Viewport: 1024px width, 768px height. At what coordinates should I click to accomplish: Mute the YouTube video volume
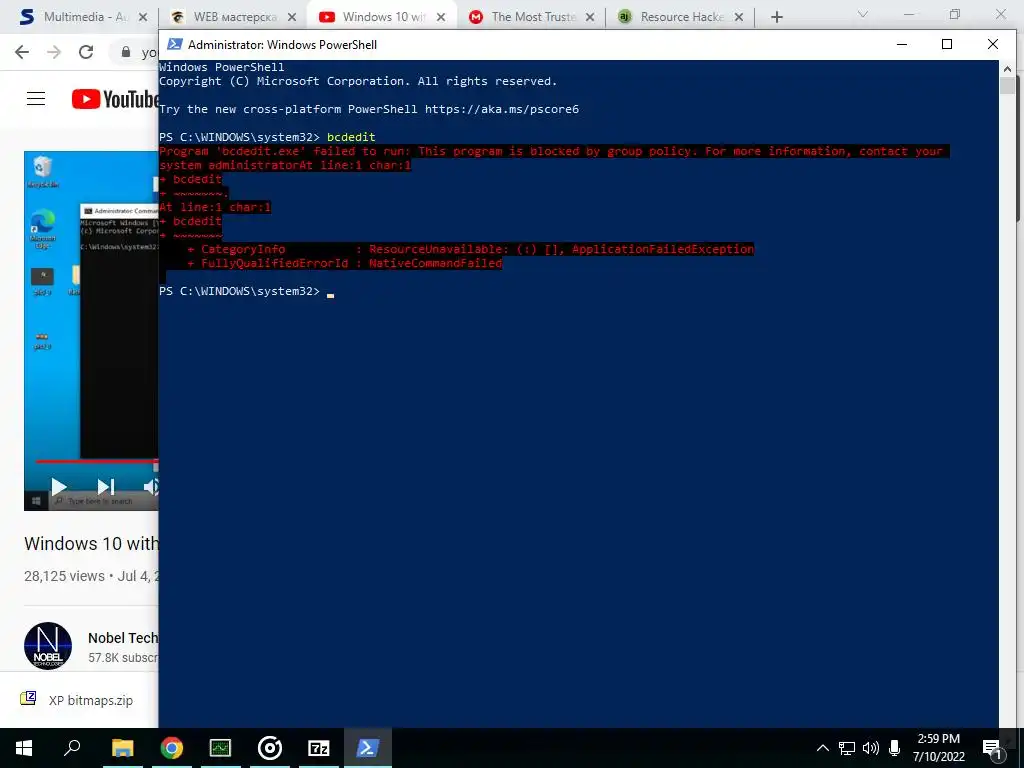[151, 487]
